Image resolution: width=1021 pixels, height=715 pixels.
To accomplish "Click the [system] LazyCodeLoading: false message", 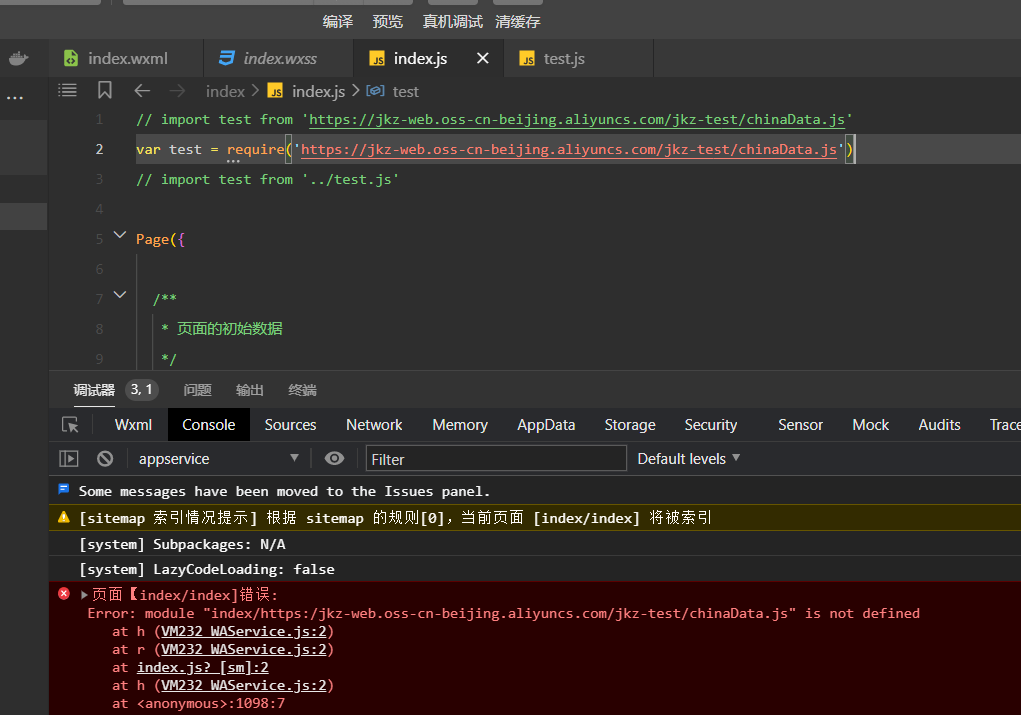I will 207,569.
